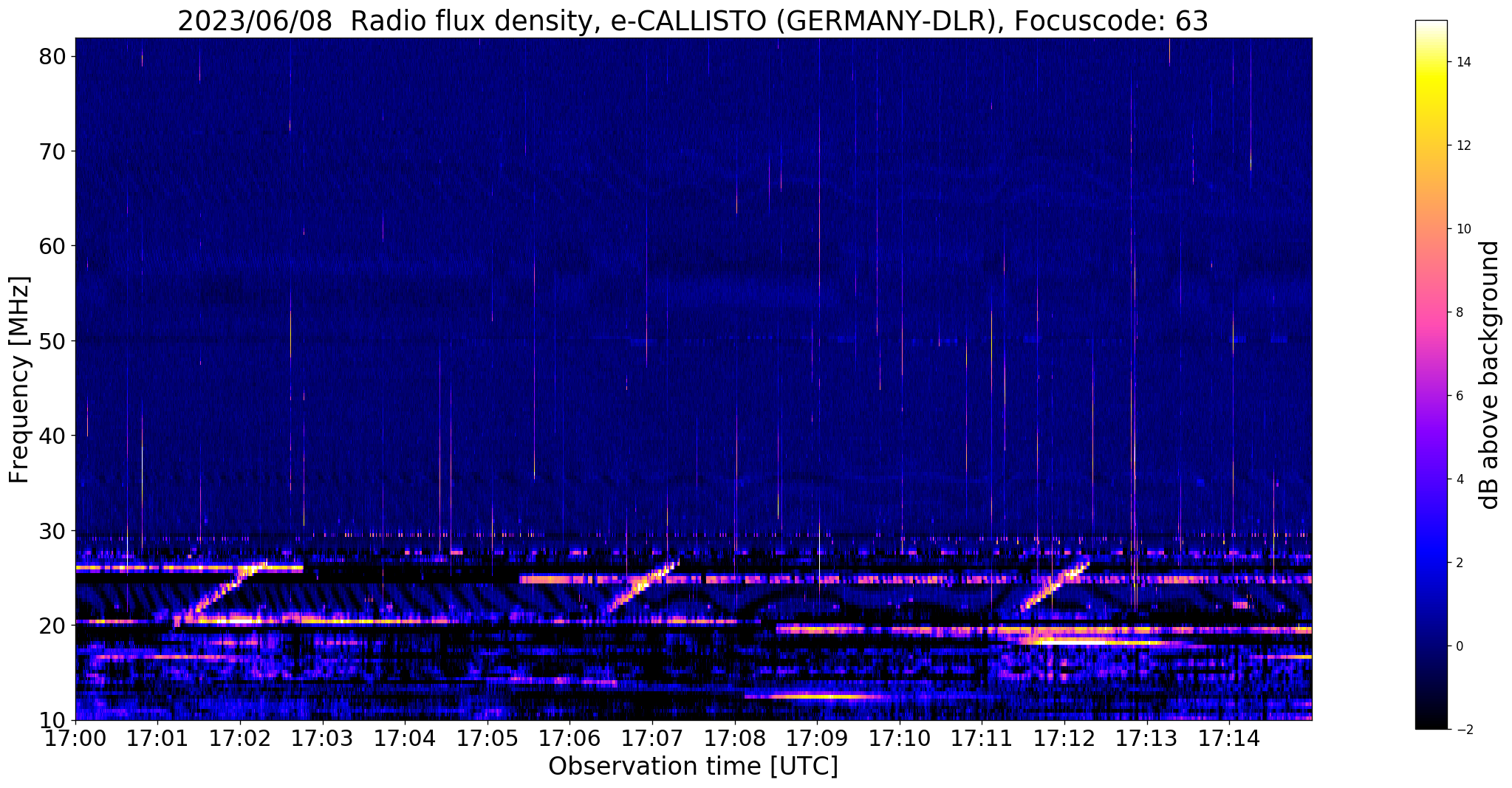
Task: Click the 40 MHz frequency tick label
Action: (52, 436)
